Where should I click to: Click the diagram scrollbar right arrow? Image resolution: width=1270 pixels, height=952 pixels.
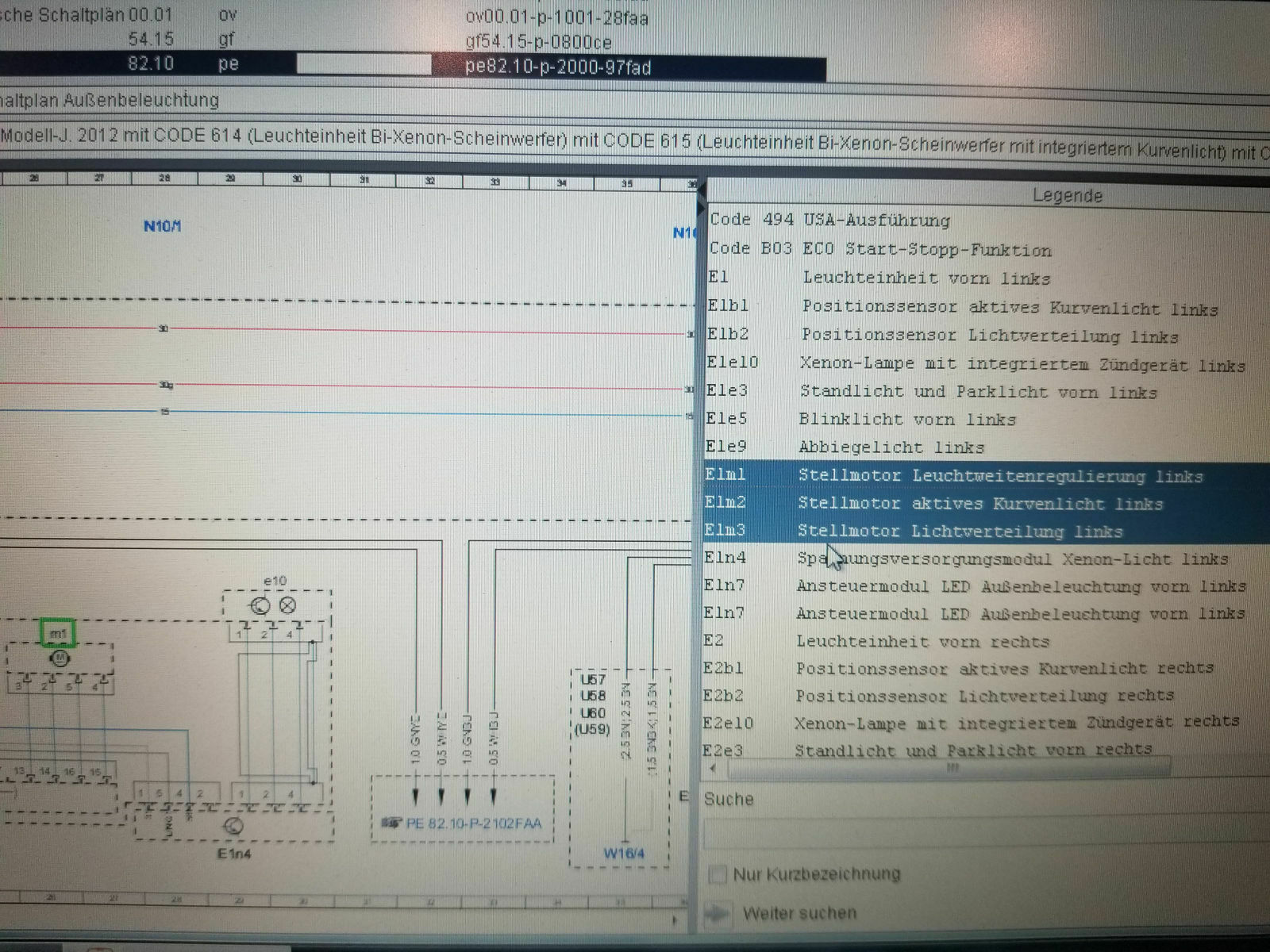pyautogui.click(x=675, y=920)
